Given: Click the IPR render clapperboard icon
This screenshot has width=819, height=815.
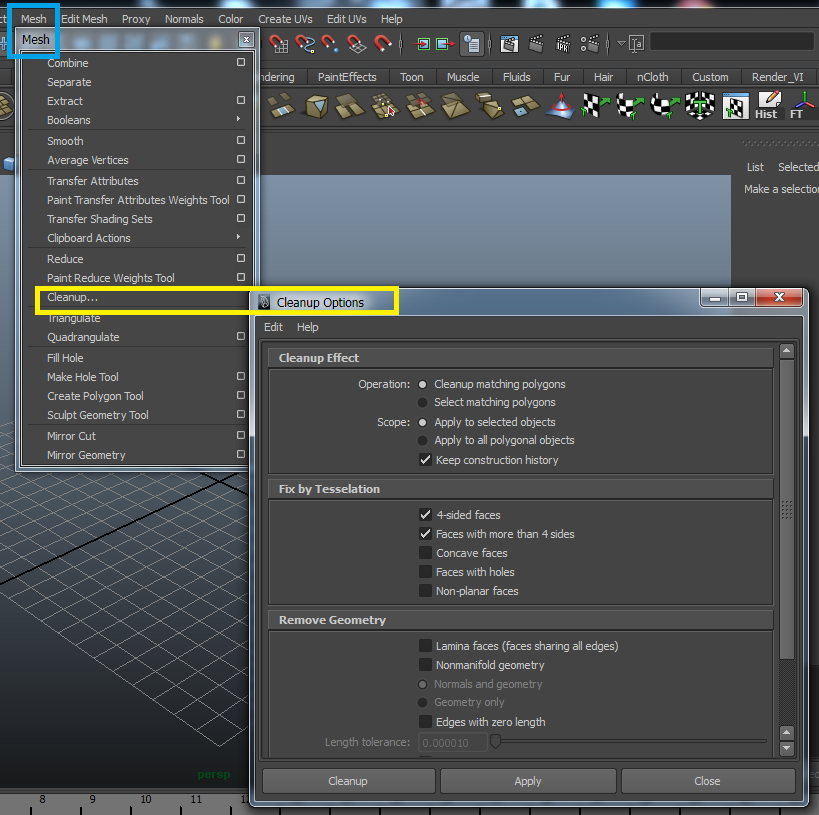Looking at the screenshot, I should [563, 44].
